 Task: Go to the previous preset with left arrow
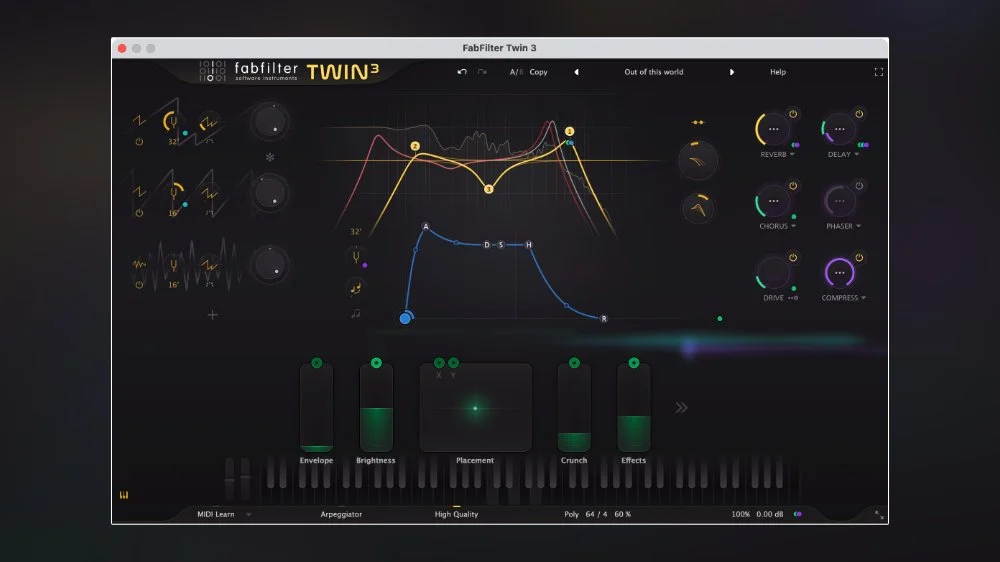click(x=577, y=72)
